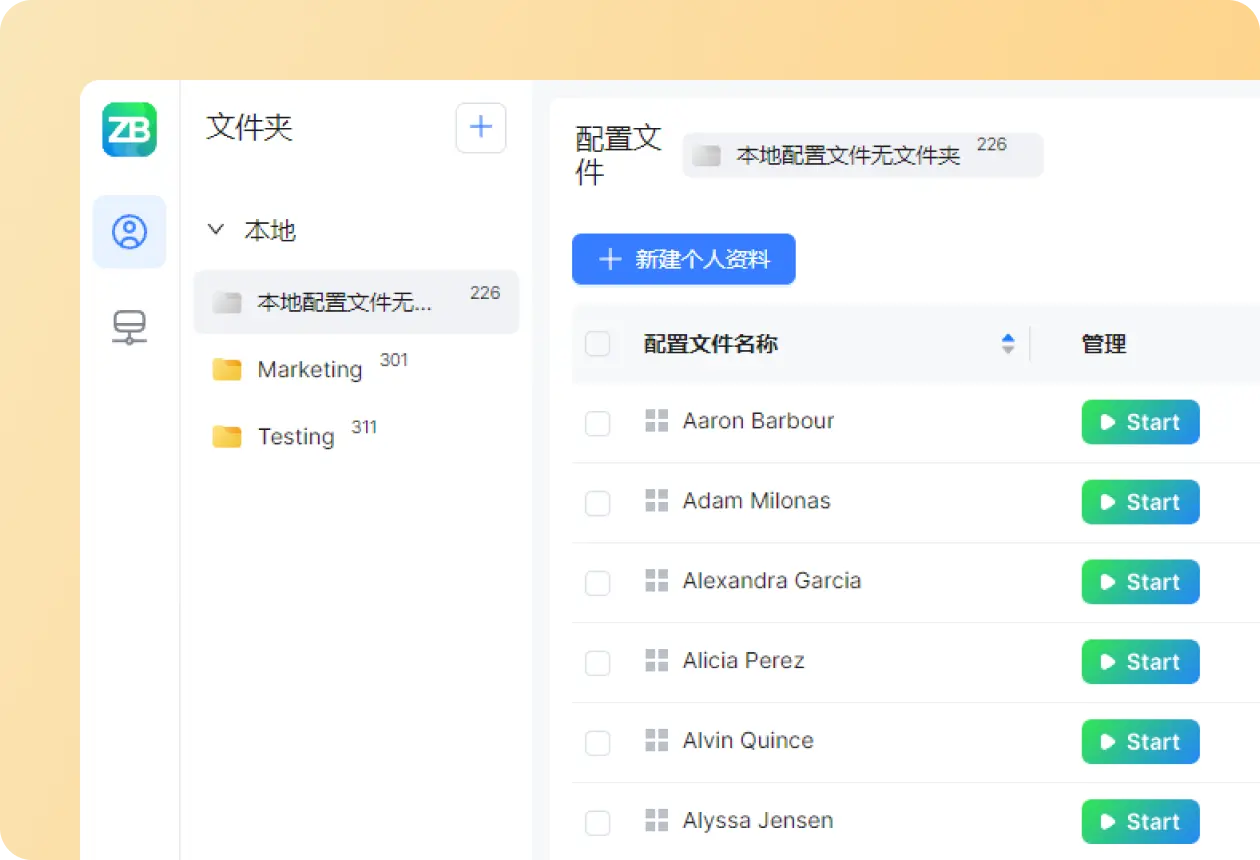Collapse the 本地 folder tree

[x=215, y=230]
